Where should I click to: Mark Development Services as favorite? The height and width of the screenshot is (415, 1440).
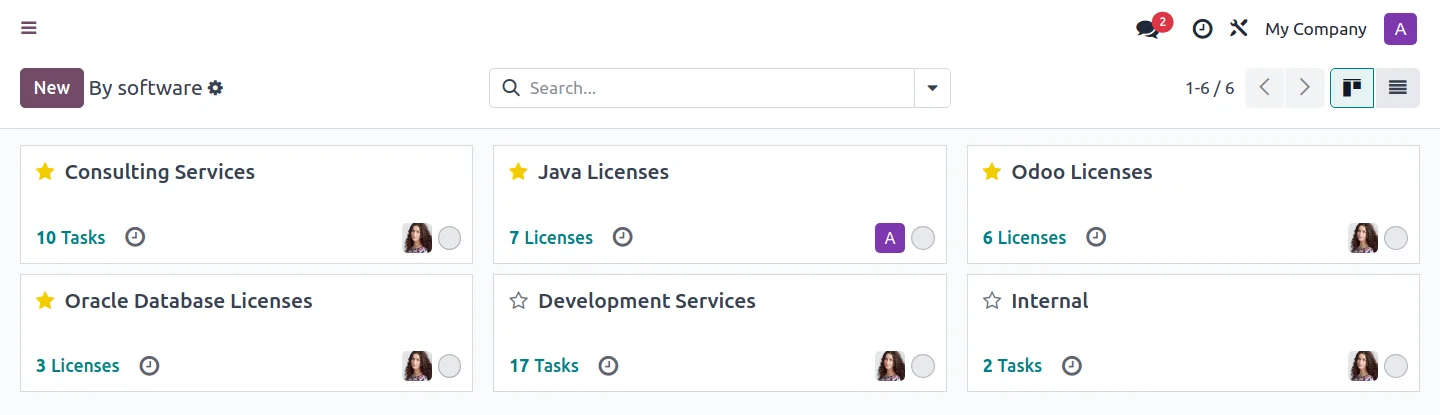pyautogui.click(x=518, y=301)
